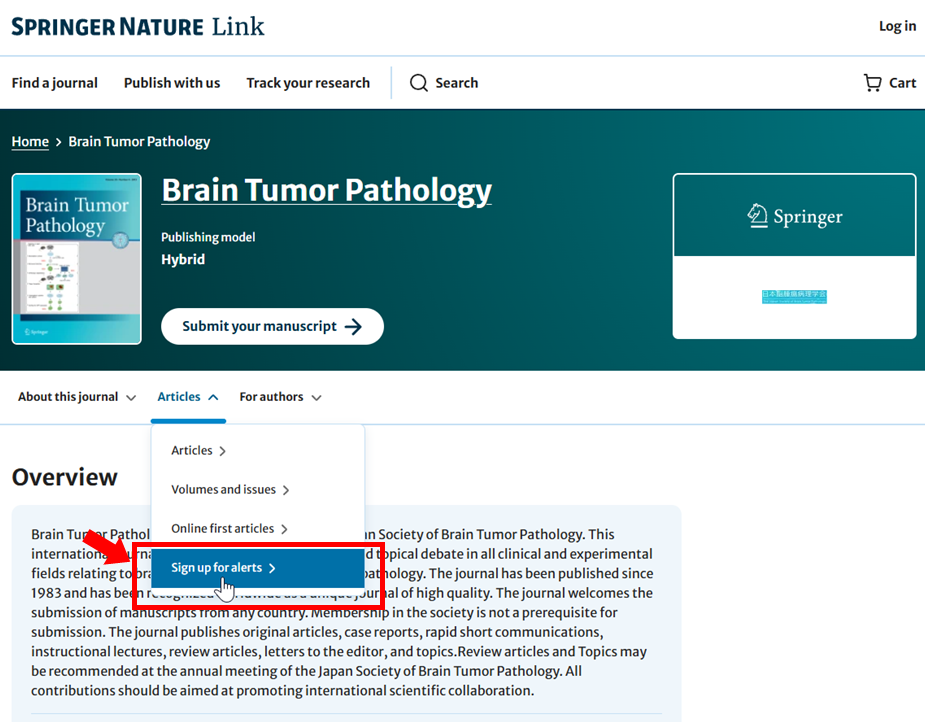Click the arrow icon on Submit your manuscript
The image size is (925, 722).
click(x=353, y=327)
